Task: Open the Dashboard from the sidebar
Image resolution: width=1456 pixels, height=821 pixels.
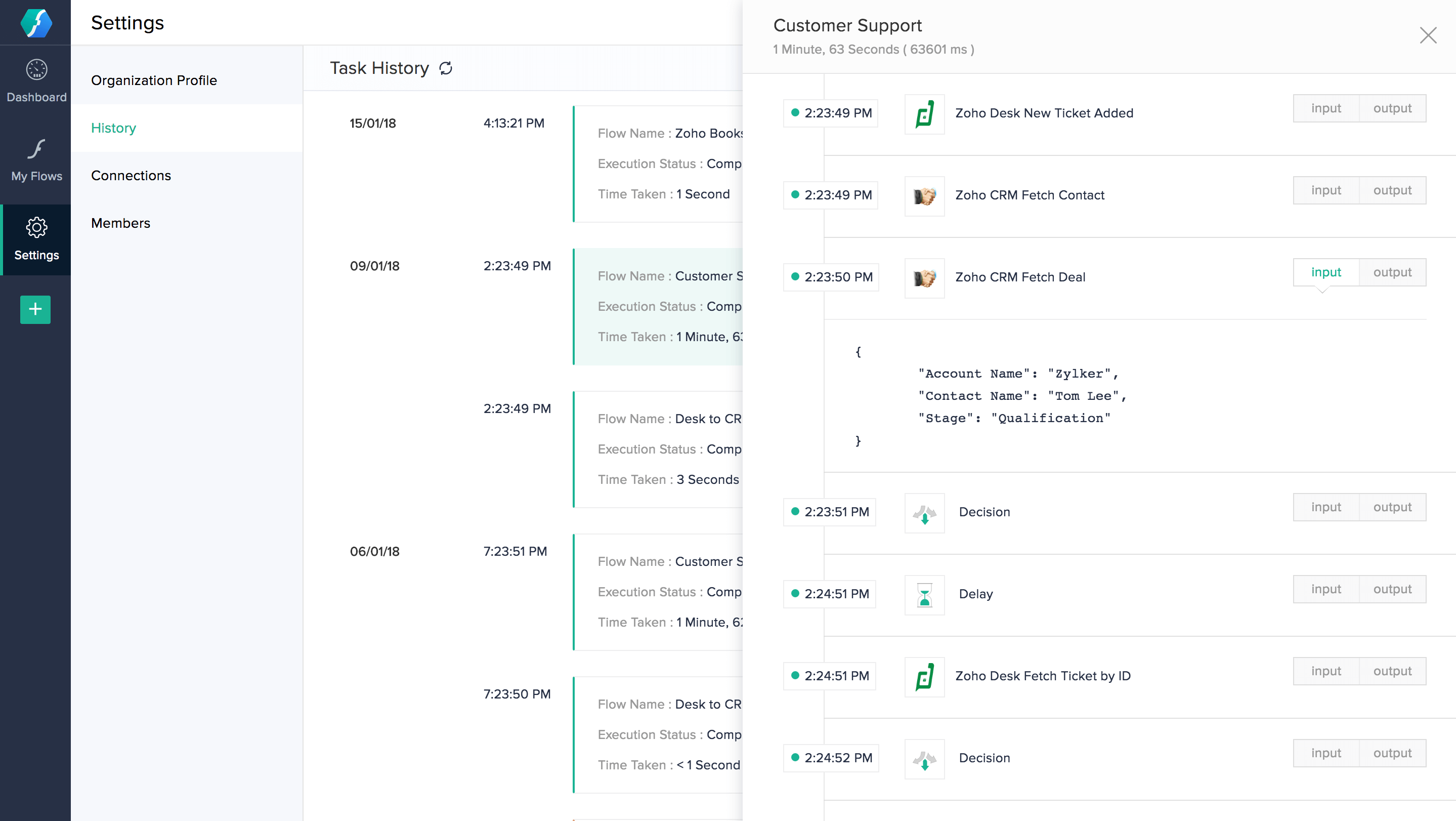Action: pos(35,79)
